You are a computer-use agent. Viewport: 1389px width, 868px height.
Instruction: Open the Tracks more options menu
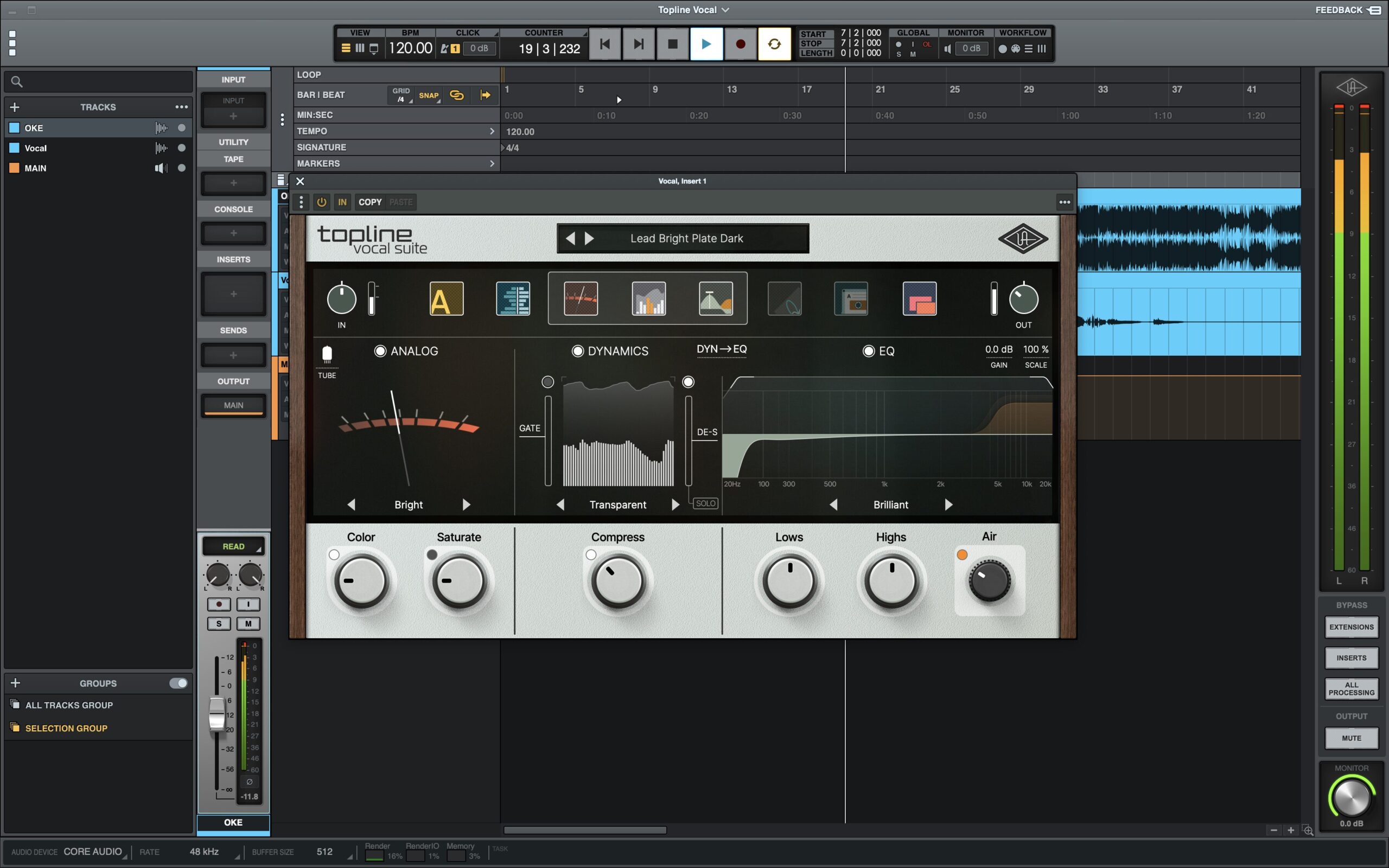(181, 107)
